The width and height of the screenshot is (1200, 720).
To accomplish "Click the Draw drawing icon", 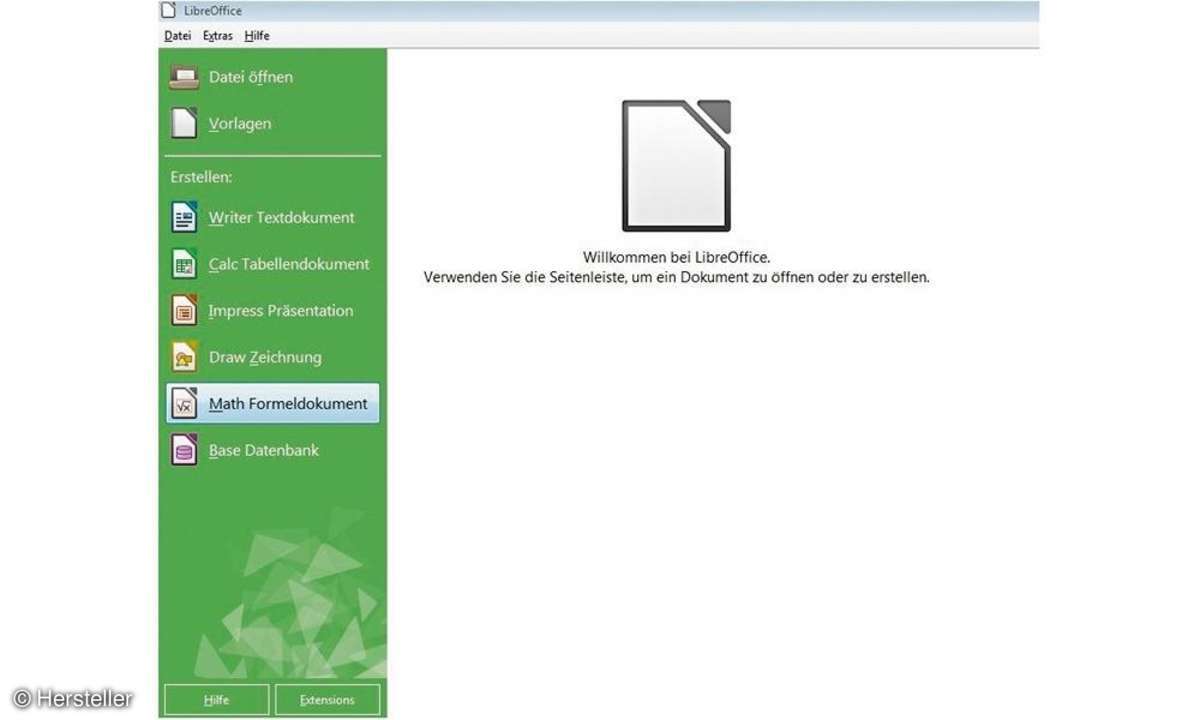I will (x=184, y=357).
